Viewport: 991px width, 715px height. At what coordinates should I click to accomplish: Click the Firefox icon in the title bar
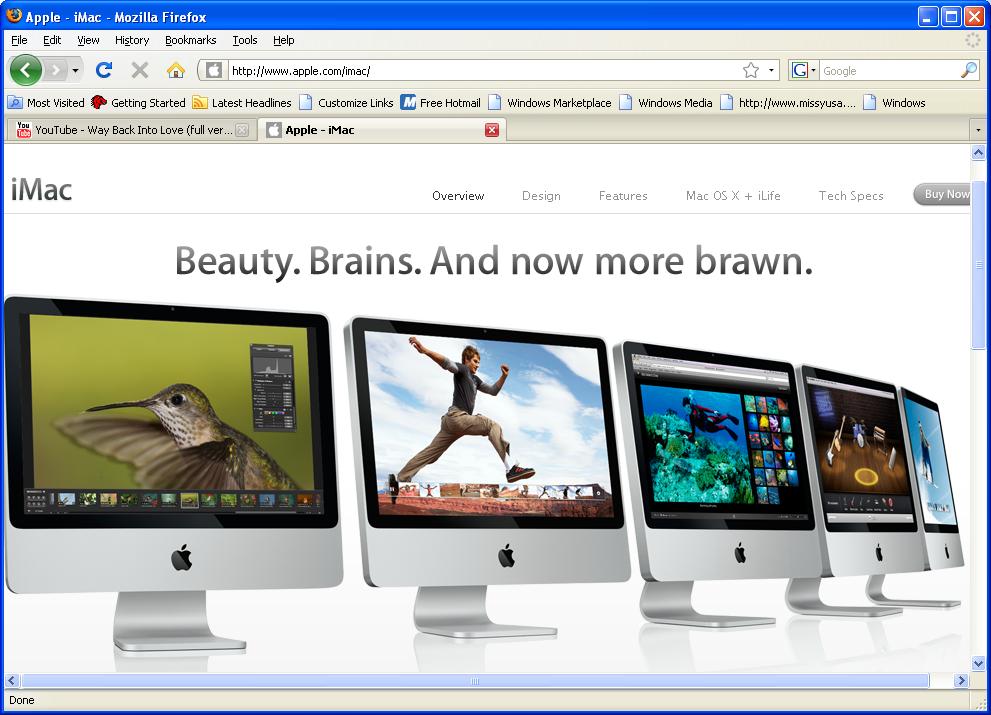pyautogui.click(x=14, y=15)
